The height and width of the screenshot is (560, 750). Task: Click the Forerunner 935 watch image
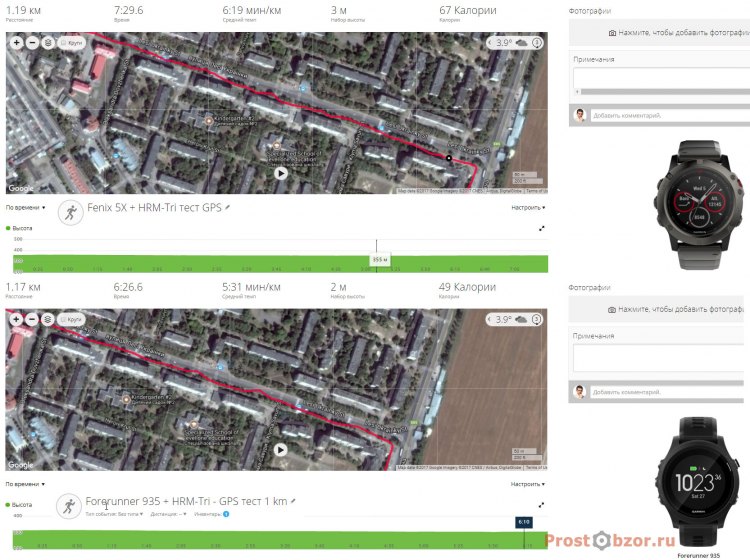[x=698, y=482]
